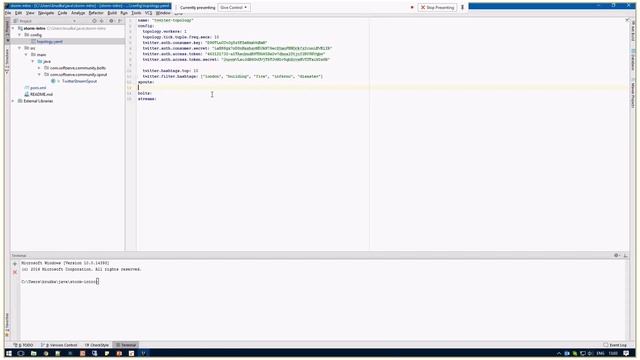
Task: Collapse the src folder
Action: click(20, 48)
